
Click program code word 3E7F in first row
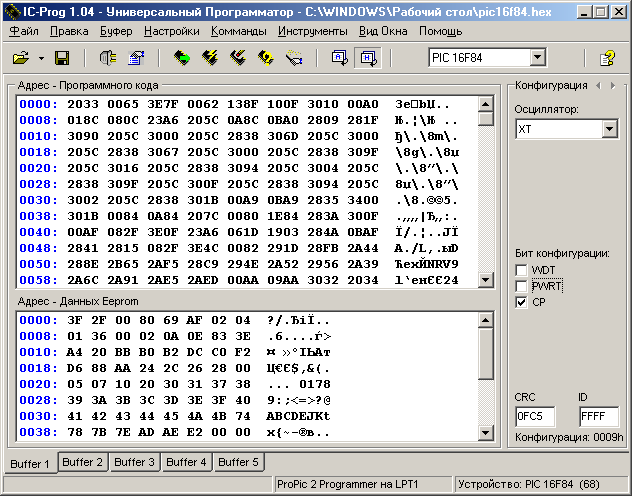click(163, 104)
